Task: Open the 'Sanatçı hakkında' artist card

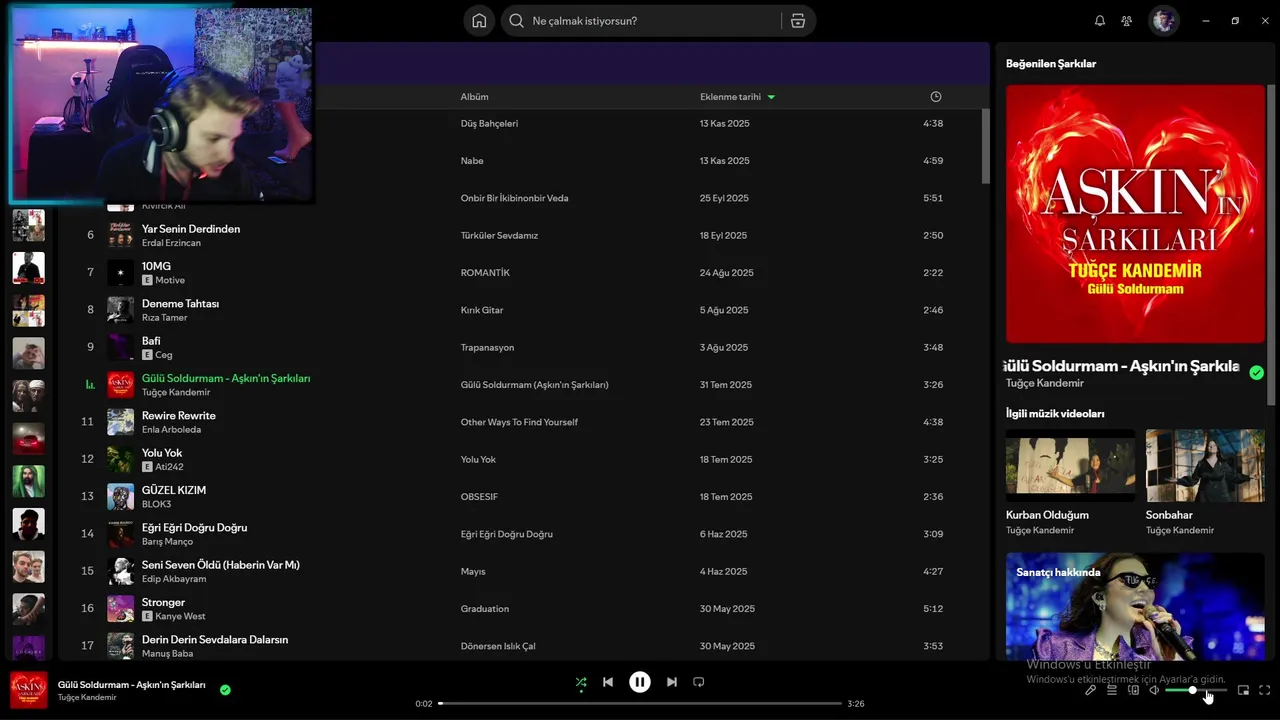Action: click(1135, 606)
